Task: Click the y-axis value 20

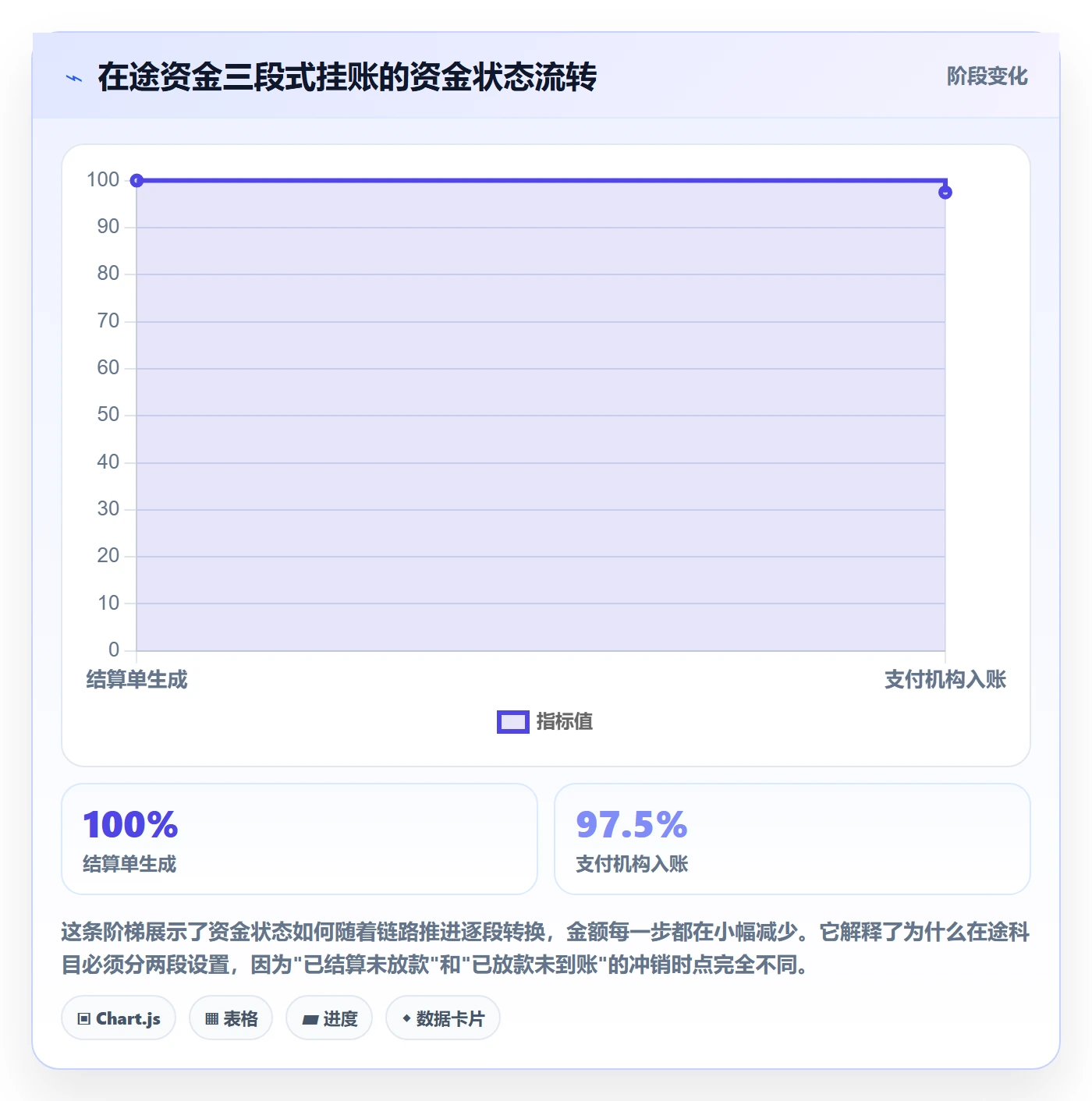Action: [x=108, y=556]
